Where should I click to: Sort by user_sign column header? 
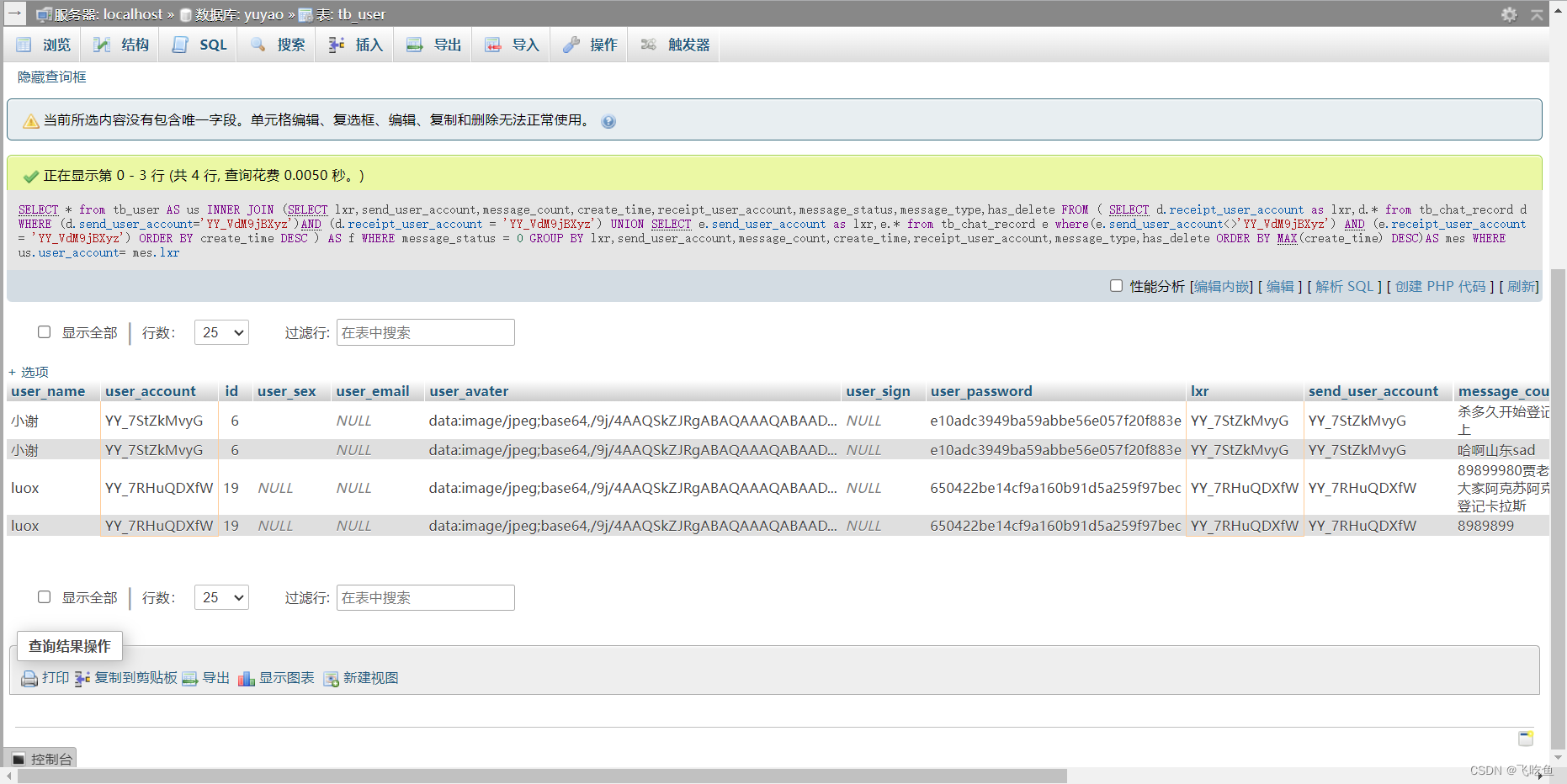coord(879,391)
